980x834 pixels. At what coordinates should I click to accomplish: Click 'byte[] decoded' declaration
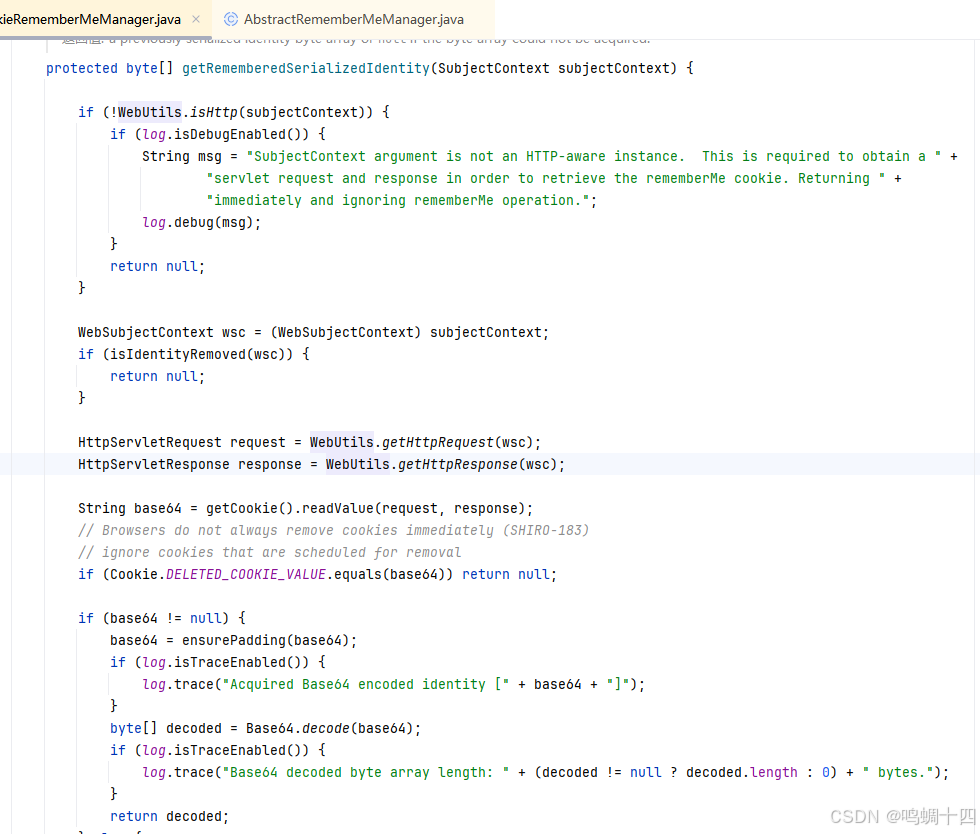(166, 729)
